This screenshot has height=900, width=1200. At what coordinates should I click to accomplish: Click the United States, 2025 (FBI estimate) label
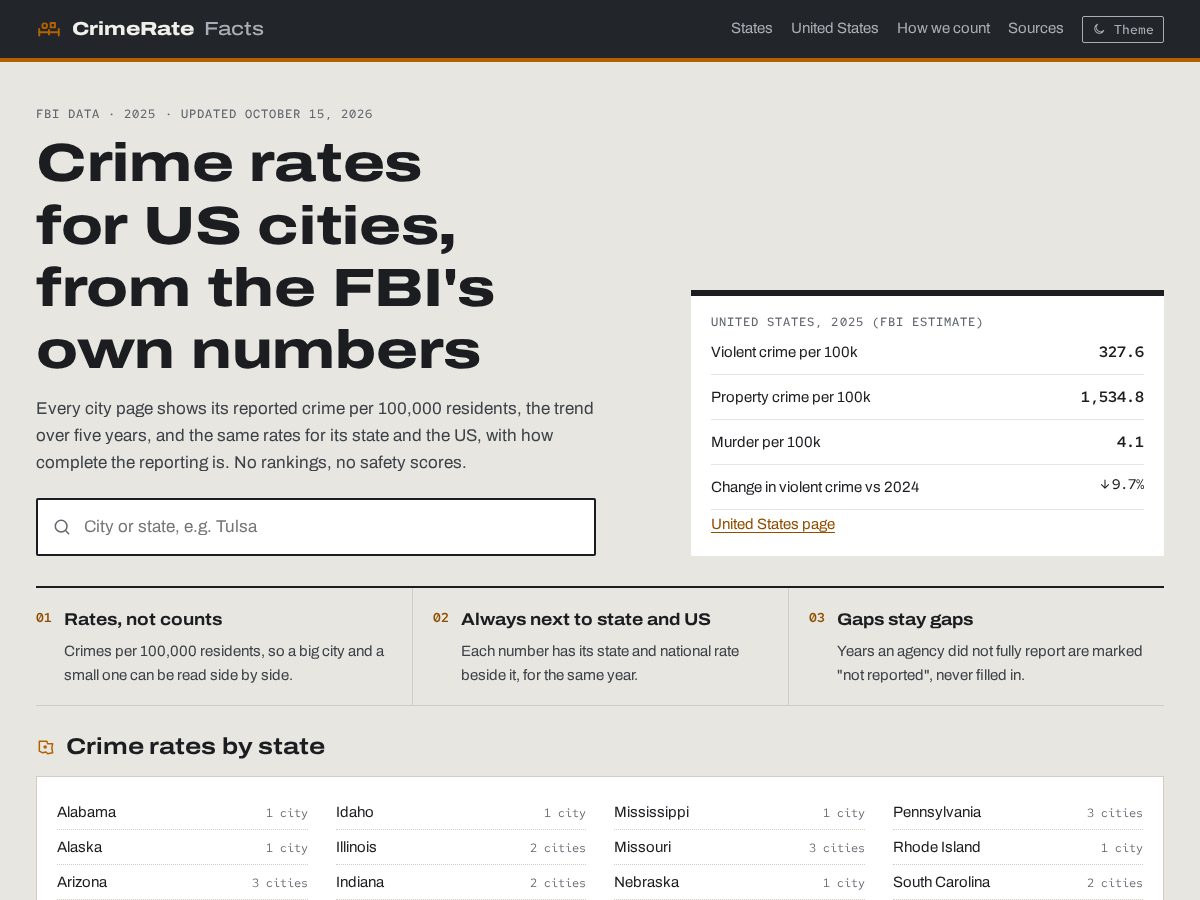(847, 322)
